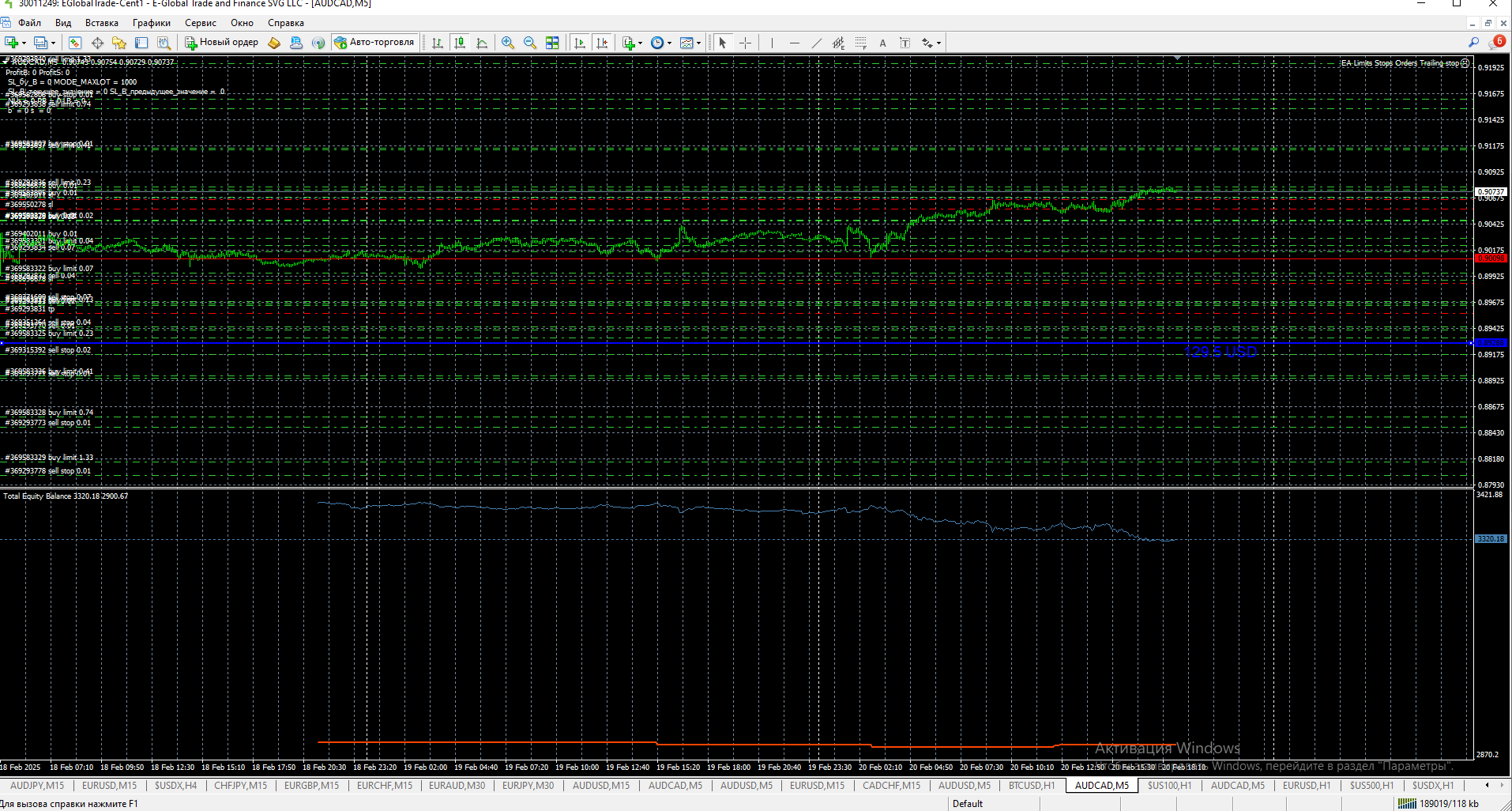Viewport: 1512px width, 811px height.
Task: Switch to candlestick chart display
Action: click(459, 43)
